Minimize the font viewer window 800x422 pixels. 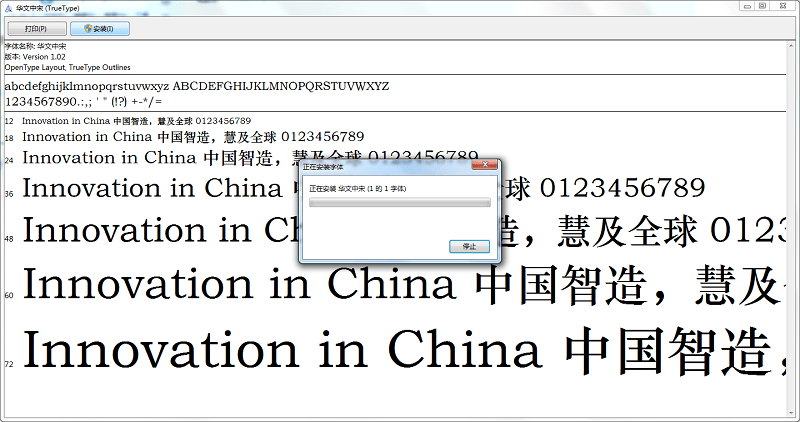pyautogui.click(x=747, y=6)
